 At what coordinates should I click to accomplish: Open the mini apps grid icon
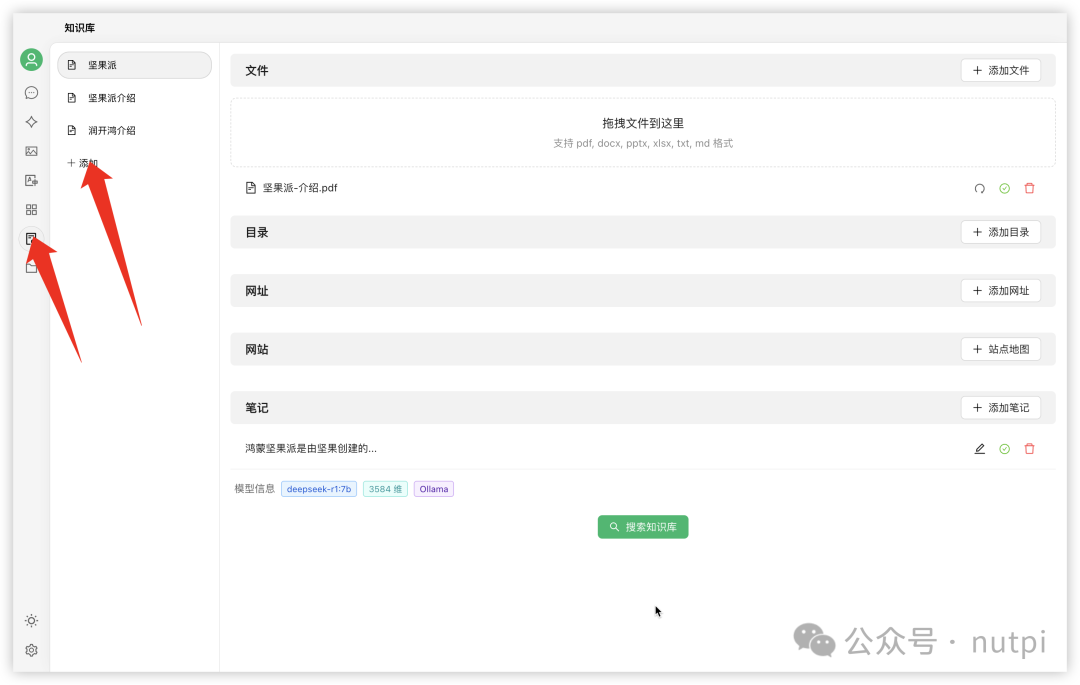[31, 210]
